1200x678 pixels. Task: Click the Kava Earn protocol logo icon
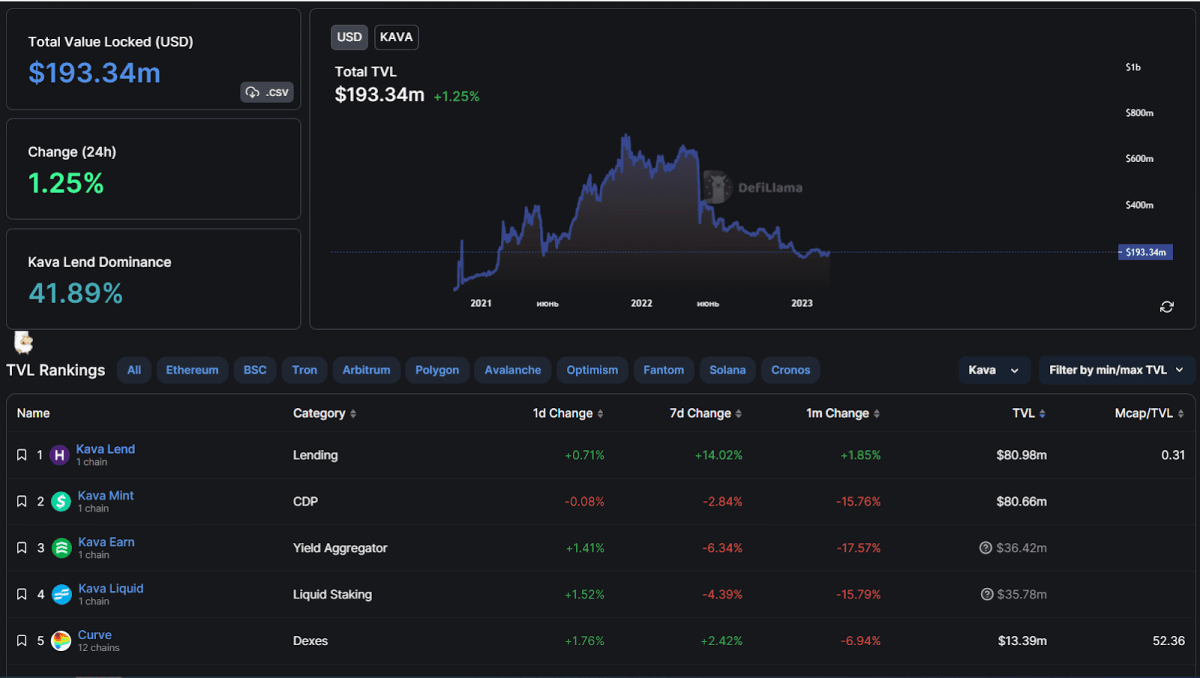click(61, 548)
